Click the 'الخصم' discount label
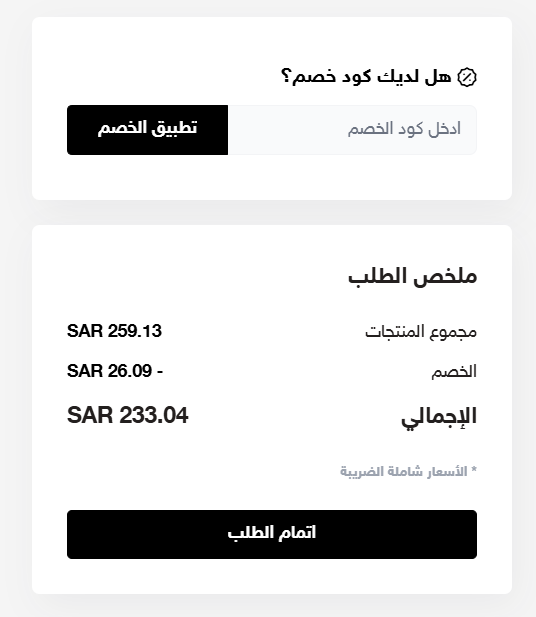Image resolution: width=536 pixels, height=617 pixels. [454, 371]
